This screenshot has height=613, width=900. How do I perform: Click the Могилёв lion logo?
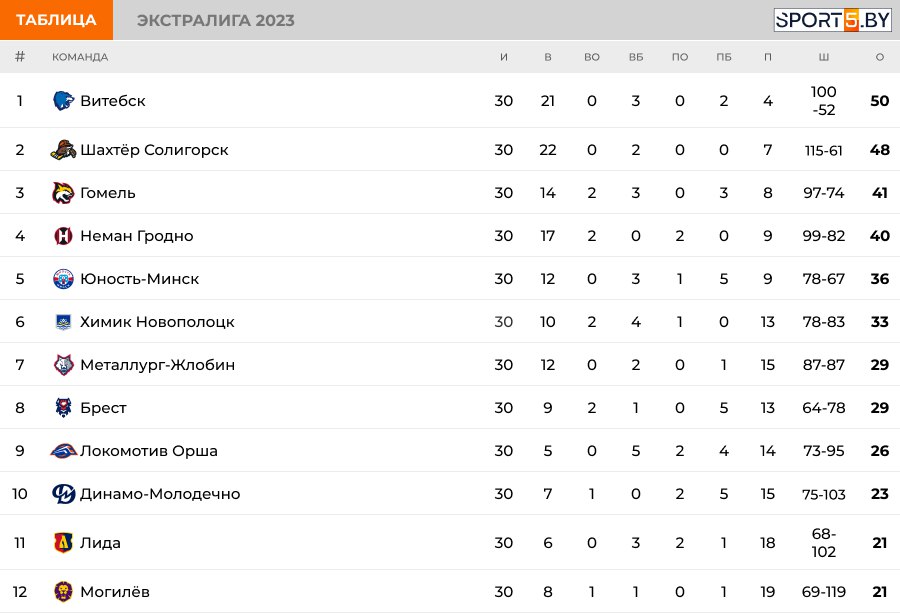63,591
